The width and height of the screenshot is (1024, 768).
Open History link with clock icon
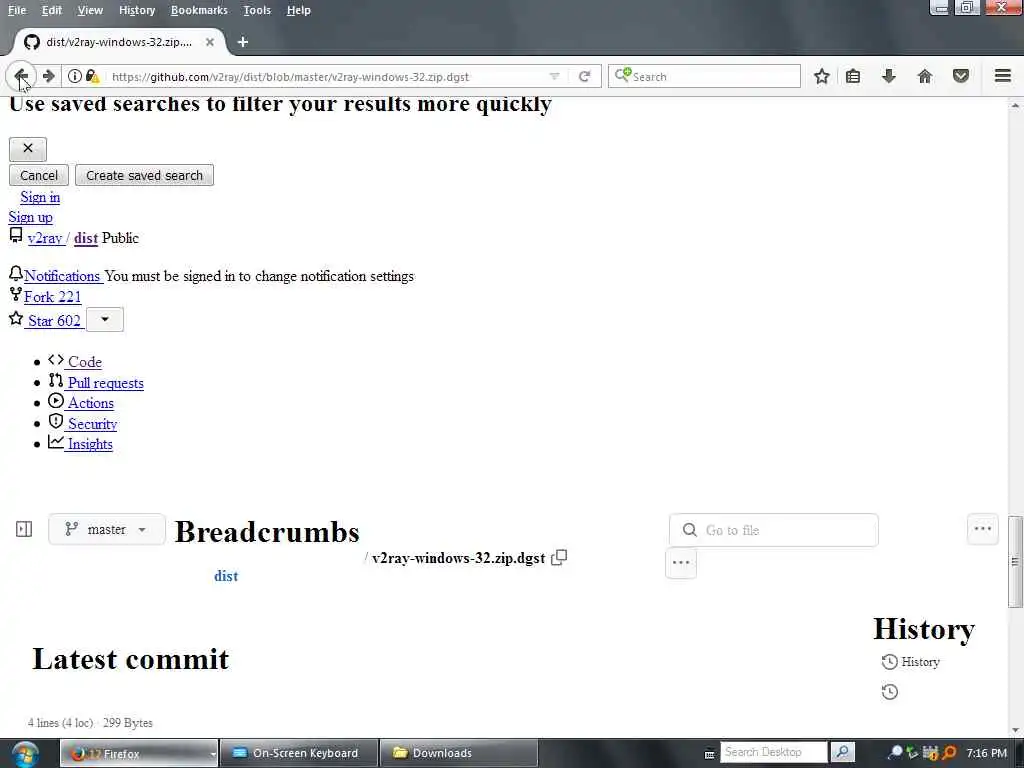pos(910,662)
